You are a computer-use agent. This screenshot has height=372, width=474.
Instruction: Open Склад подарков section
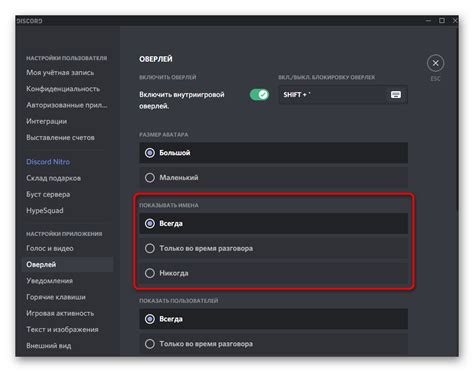coord(53,178)
